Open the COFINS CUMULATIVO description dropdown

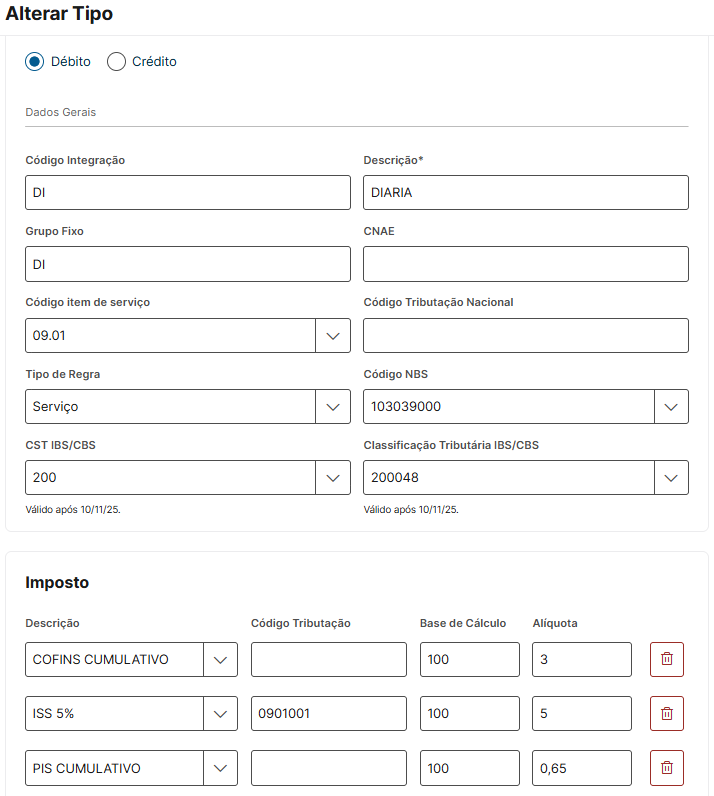click(x=220, y=660)
